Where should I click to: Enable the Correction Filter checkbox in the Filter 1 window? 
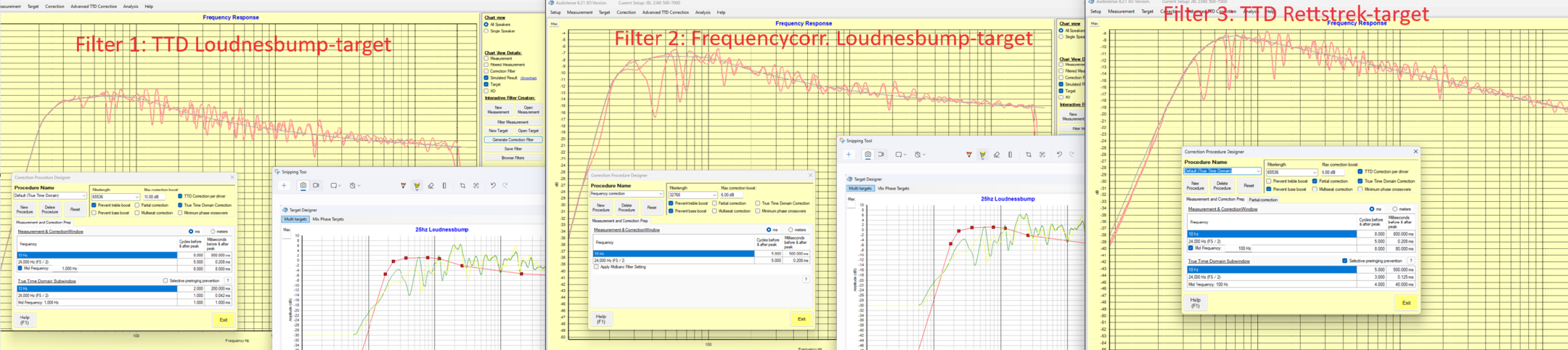point(486,71)
